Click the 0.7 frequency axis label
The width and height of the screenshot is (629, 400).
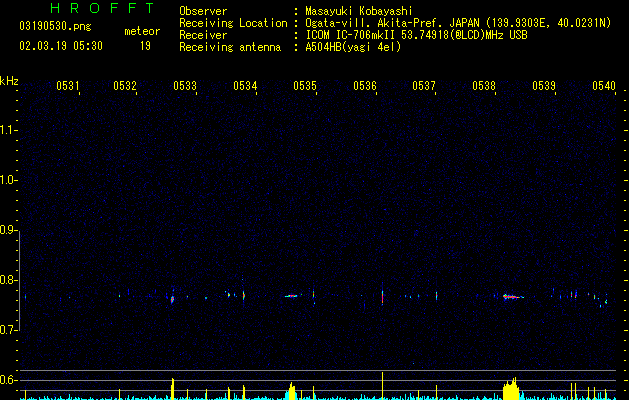pos(8,330)
